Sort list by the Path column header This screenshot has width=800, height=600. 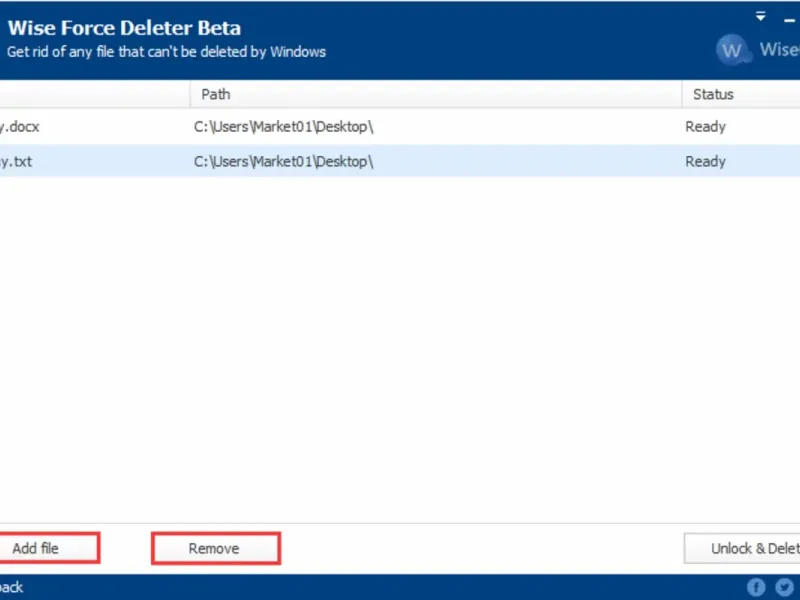point(215,94)
